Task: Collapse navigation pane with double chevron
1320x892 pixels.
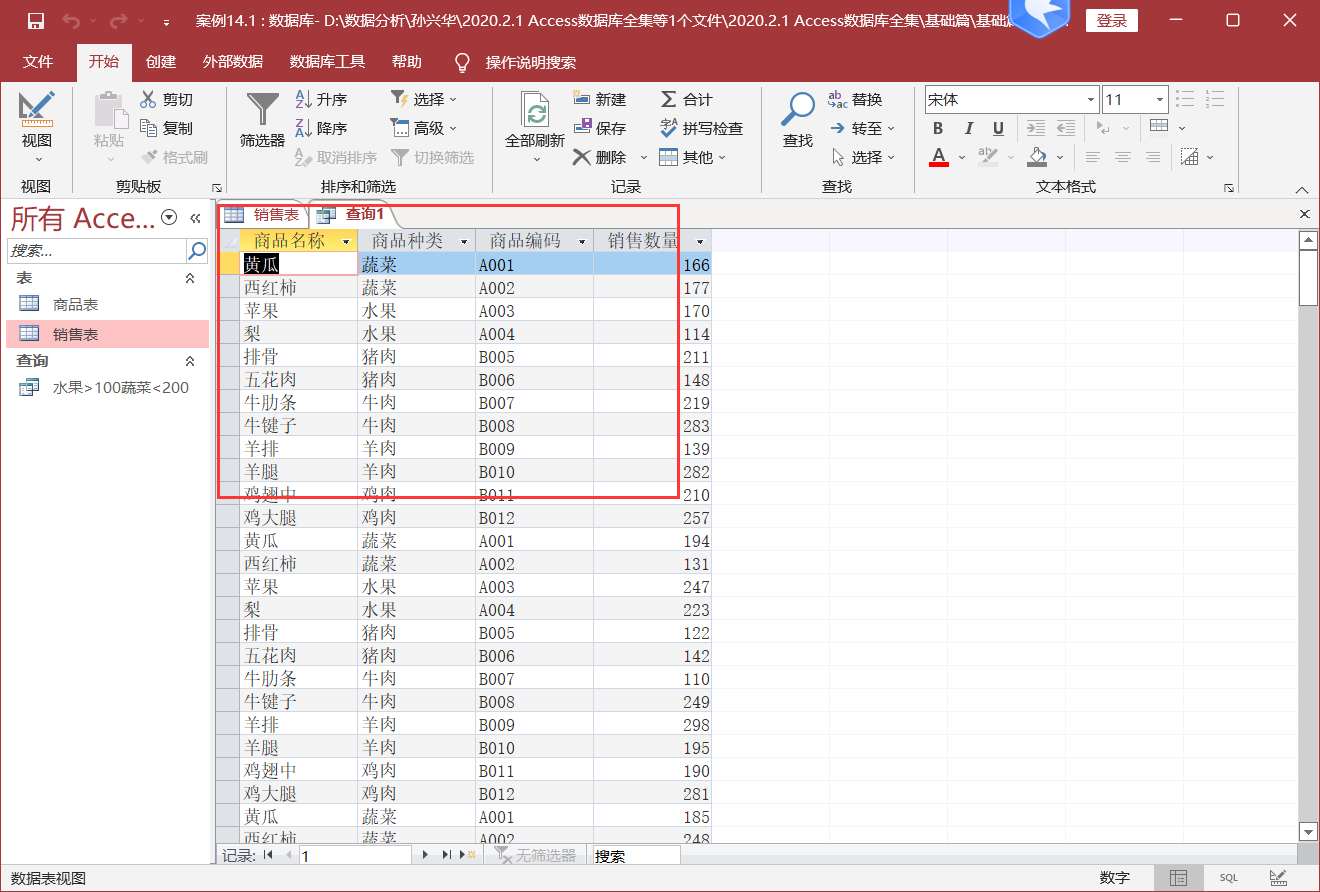Action: coord(196,218)
